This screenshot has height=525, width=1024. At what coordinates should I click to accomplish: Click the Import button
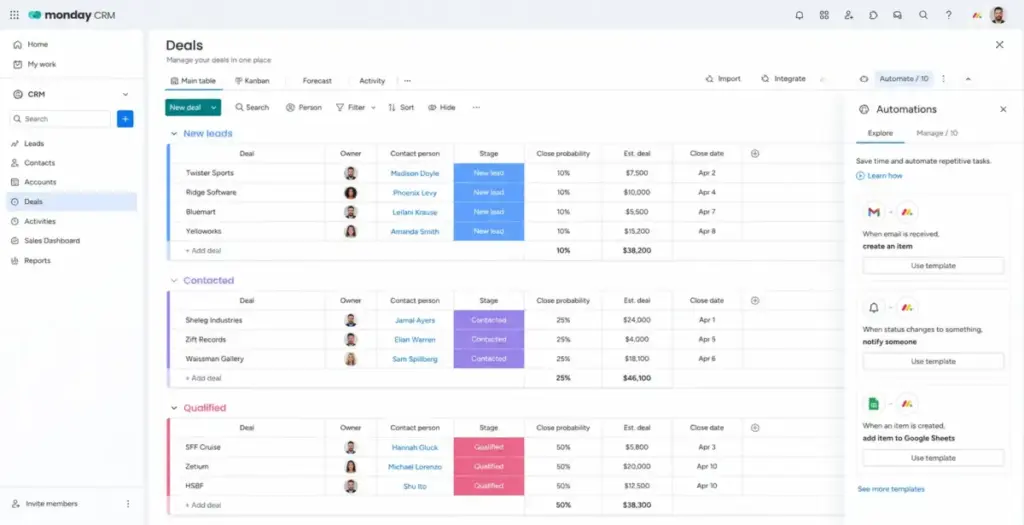tap(723, 78)
